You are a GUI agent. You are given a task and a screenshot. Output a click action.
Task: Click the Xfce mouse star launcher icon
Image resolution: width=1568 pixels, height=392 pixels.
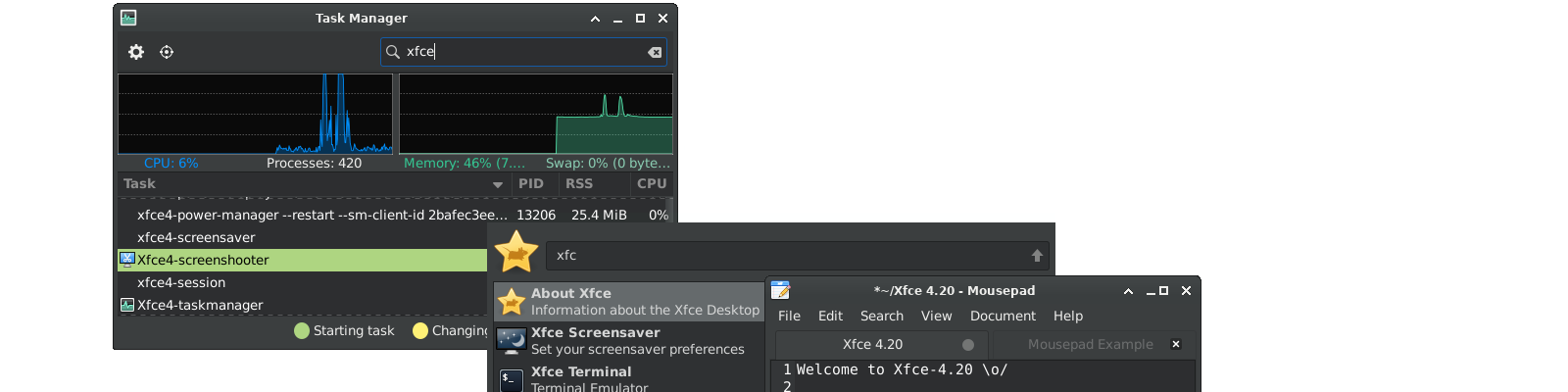click(x=516, y=253)
